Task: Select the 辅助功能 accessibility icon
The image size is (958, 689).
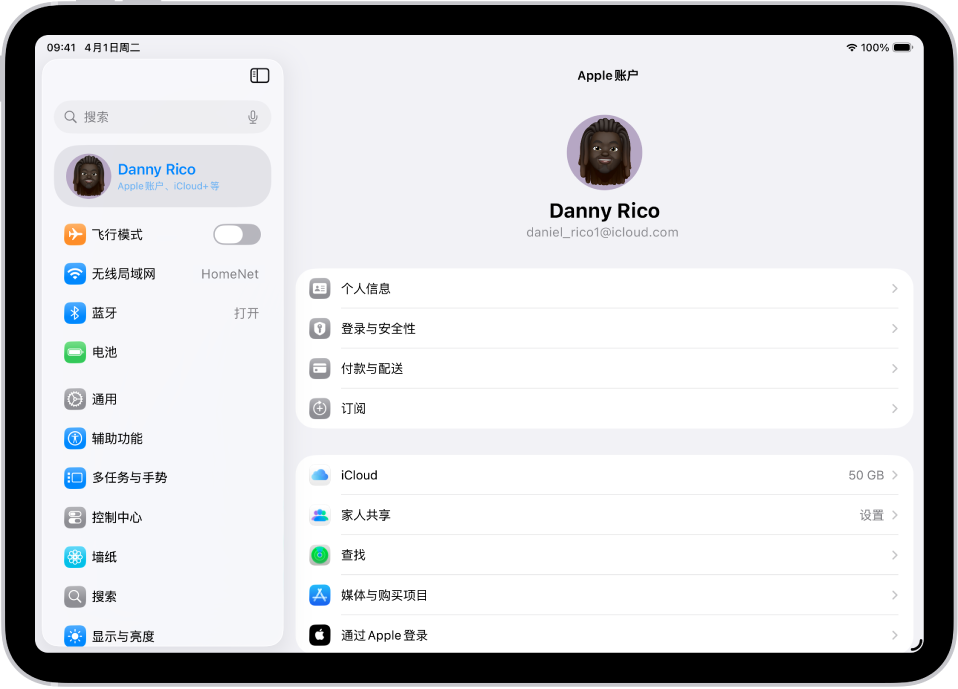Action: click(x=75, y=438)
